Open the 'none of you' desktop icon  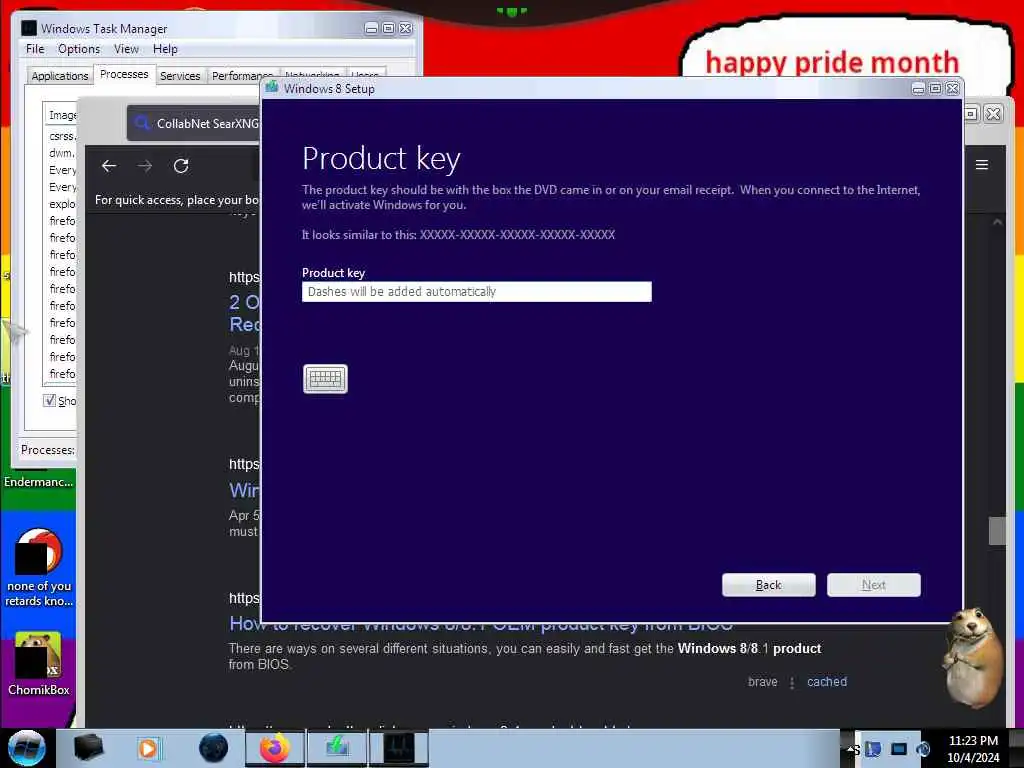coord(38,568)
